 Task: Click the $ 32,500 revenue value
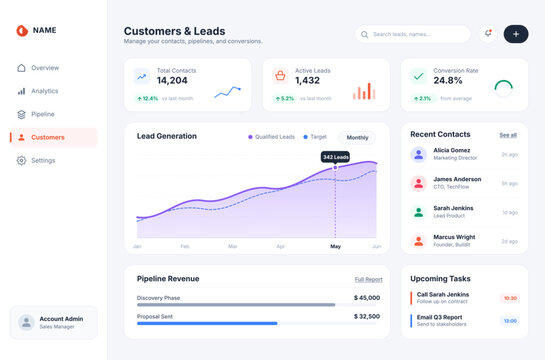click(x=367, y=317)
